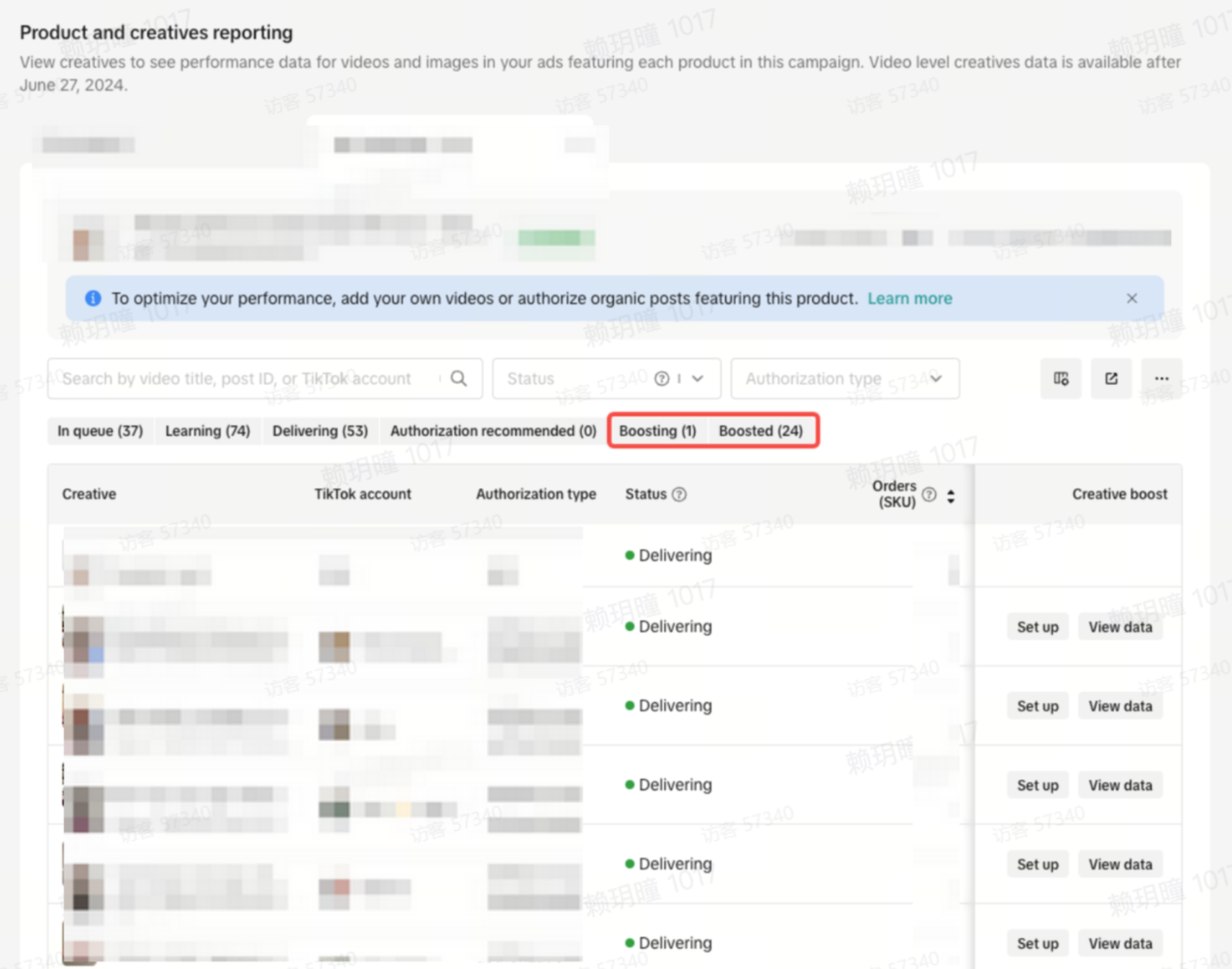The height and width of the screenshot is (969, 1232).
Task: Switch to the Learning (74) tab
Action: point(208,431)
